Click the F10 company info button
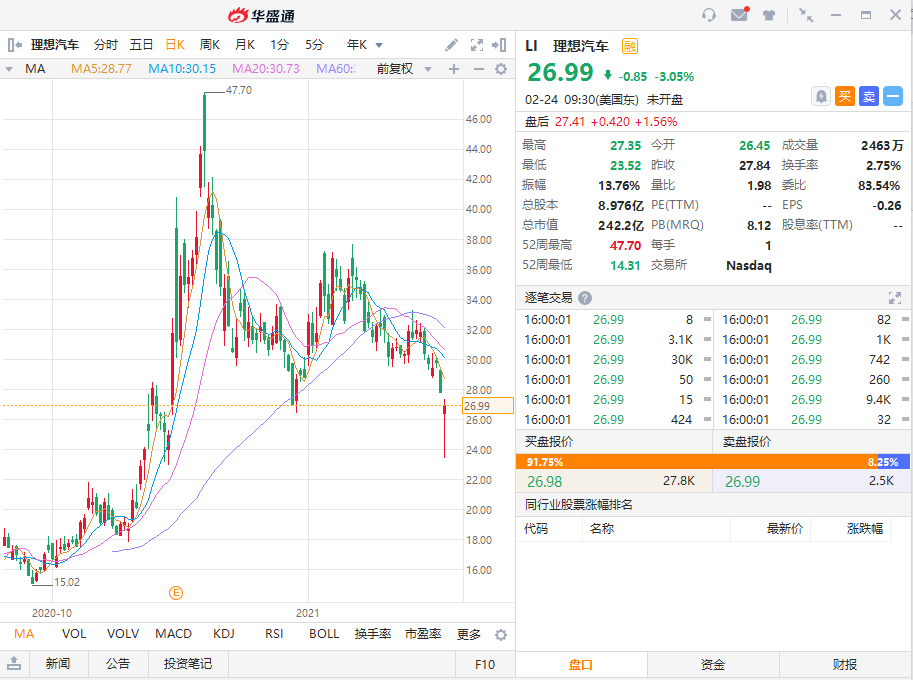Image resolution: width=913 pixels, height=680 pixels. tap(485, 664)
